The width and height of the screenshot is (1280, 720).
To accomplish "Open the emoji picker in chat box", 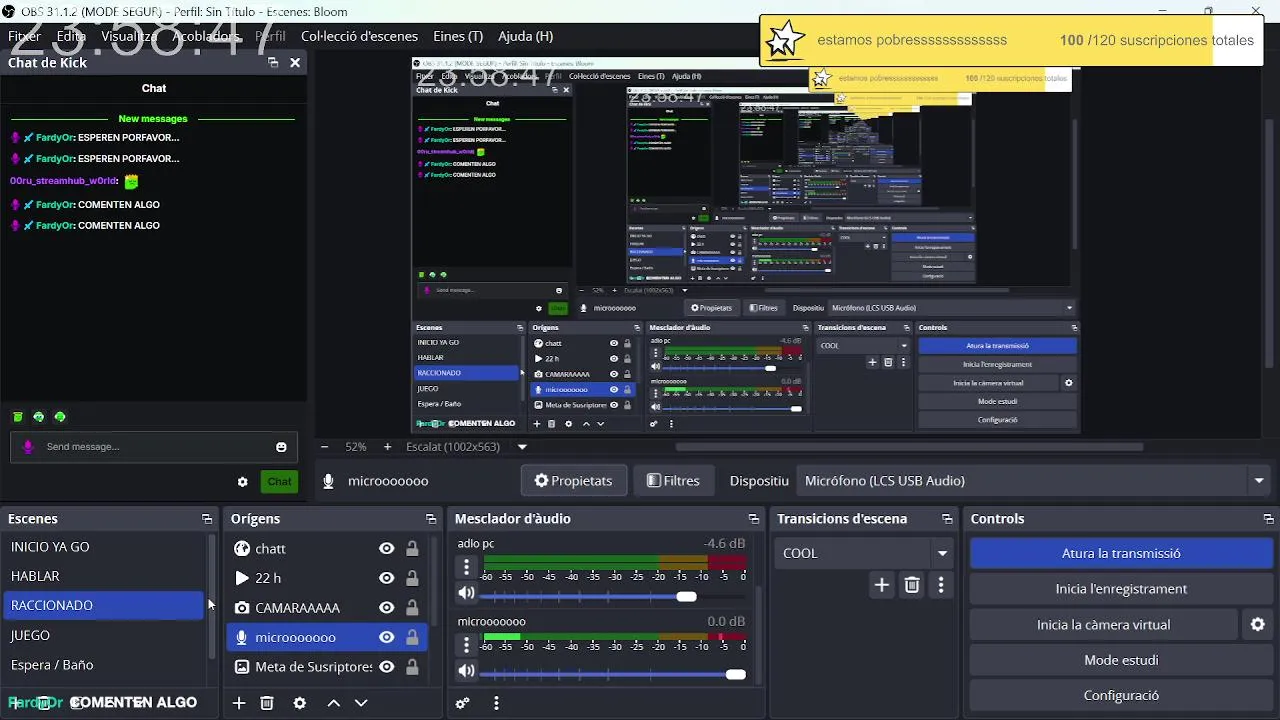I will click(281, 447).
